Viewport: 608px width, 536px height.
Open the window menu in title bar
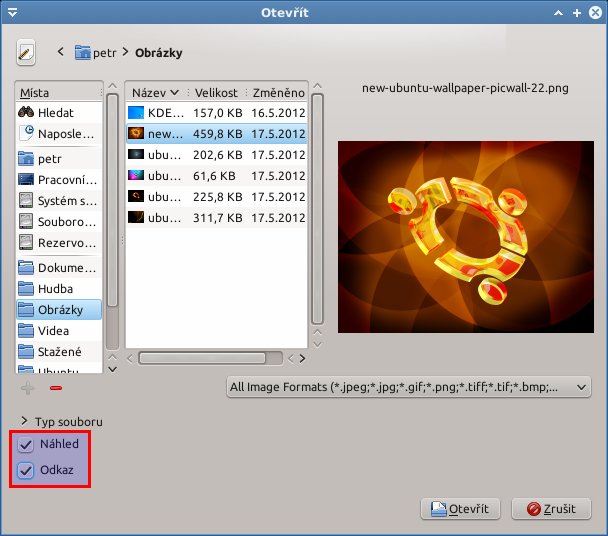[12, 13]
